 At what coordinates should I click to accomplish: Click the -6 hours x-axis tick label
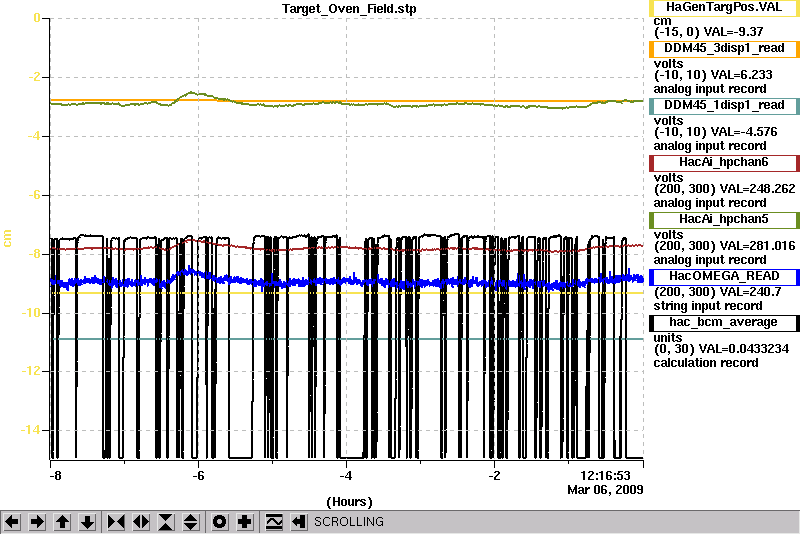coord(198,476)
